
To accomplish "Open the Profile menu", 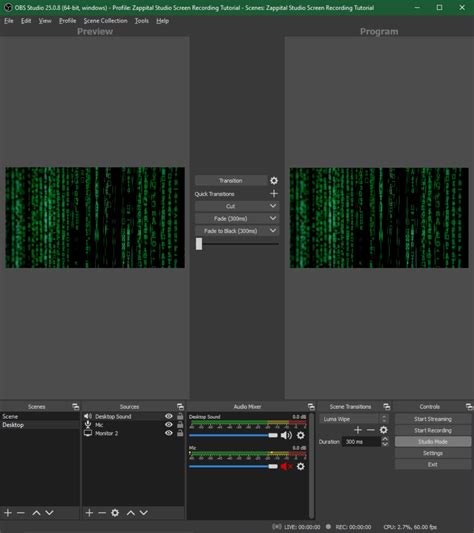I will click(x=67, y=21).
